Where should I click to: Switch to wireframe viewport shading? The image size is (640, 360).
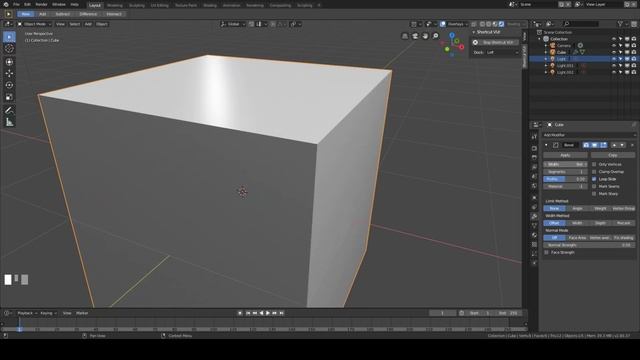point(482,24)
